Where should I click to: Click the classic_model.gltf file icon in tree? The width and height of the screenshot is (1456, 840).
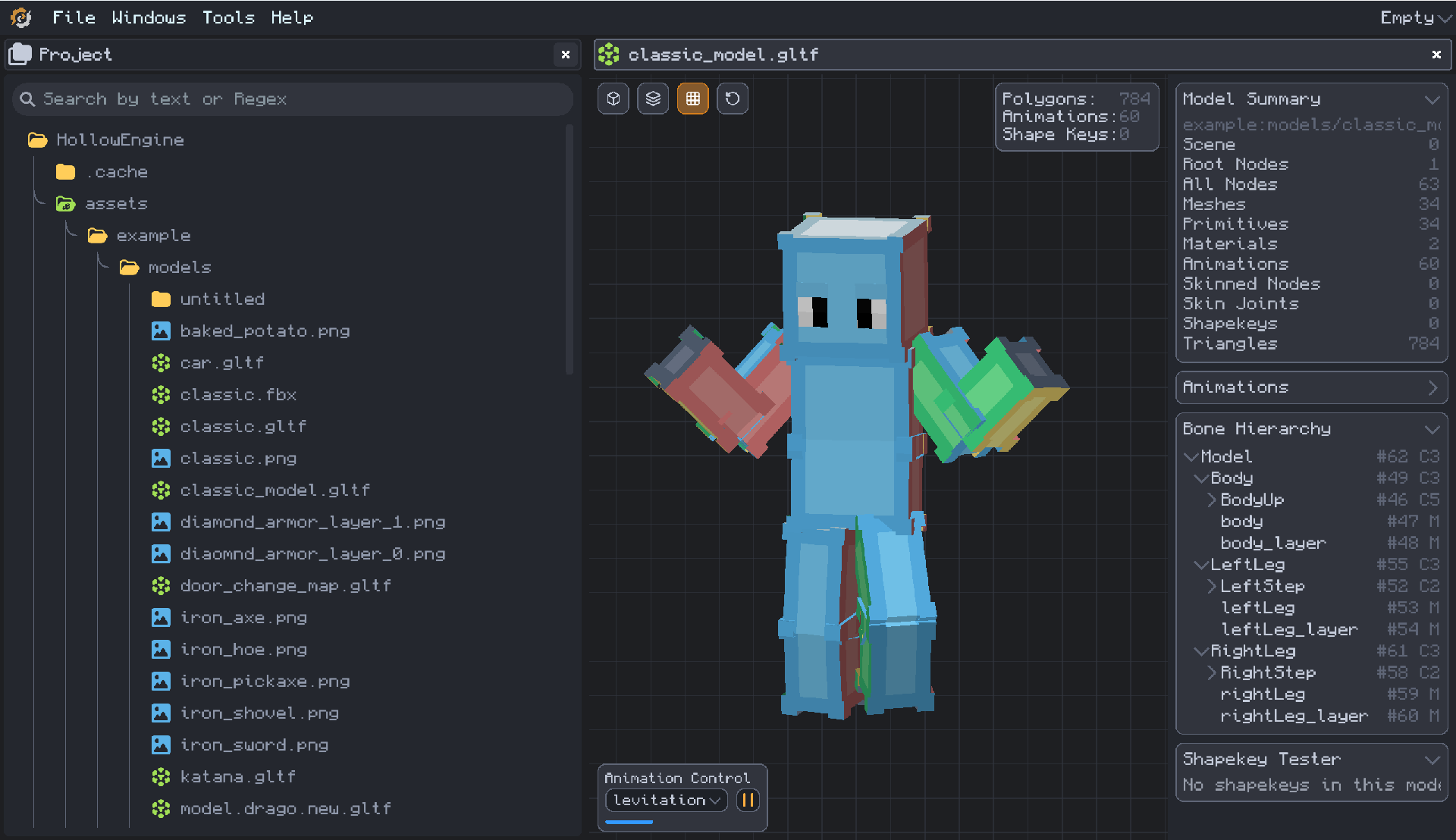tap(161, 491)
